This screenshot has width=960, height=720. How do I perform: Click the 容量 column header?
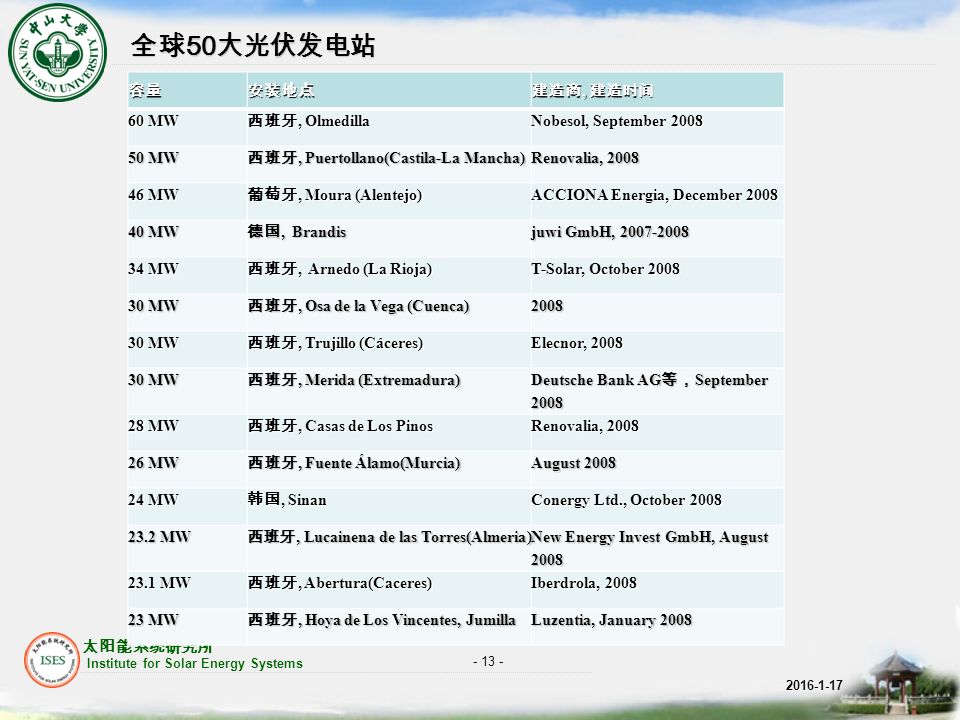tap(187, 90)
